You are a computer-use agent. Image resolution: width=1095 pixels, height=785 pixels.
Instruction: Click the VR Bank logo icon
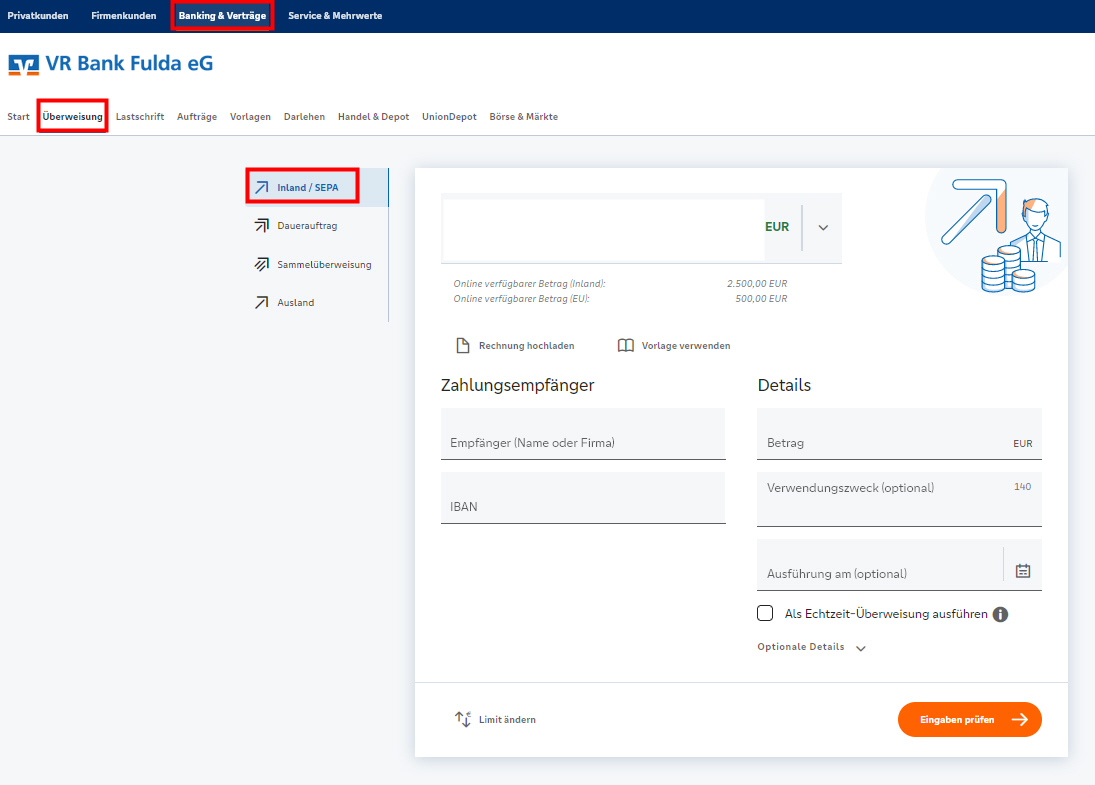[x=23, y=65]
